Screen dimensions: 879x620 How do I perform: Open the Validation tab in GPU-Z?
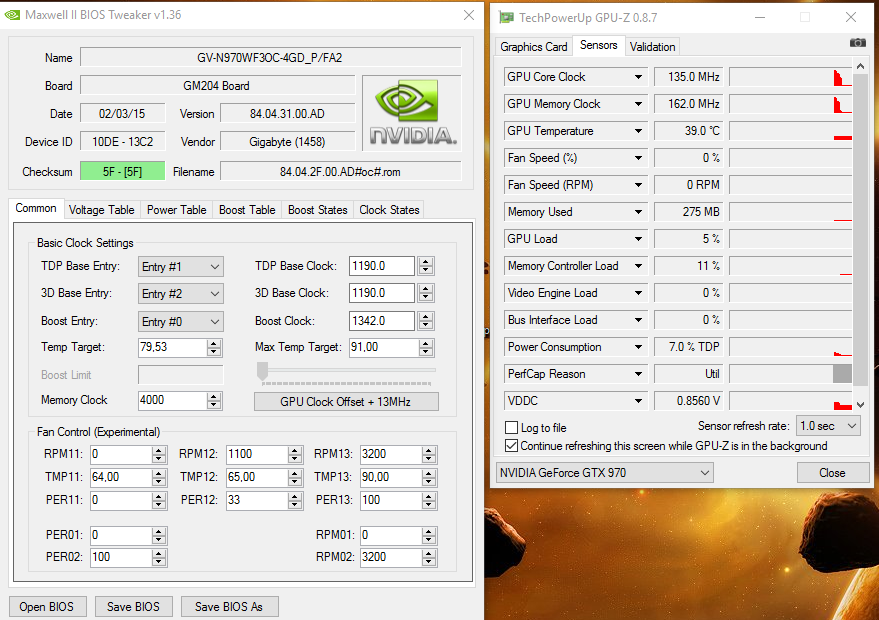pos(652,47)
